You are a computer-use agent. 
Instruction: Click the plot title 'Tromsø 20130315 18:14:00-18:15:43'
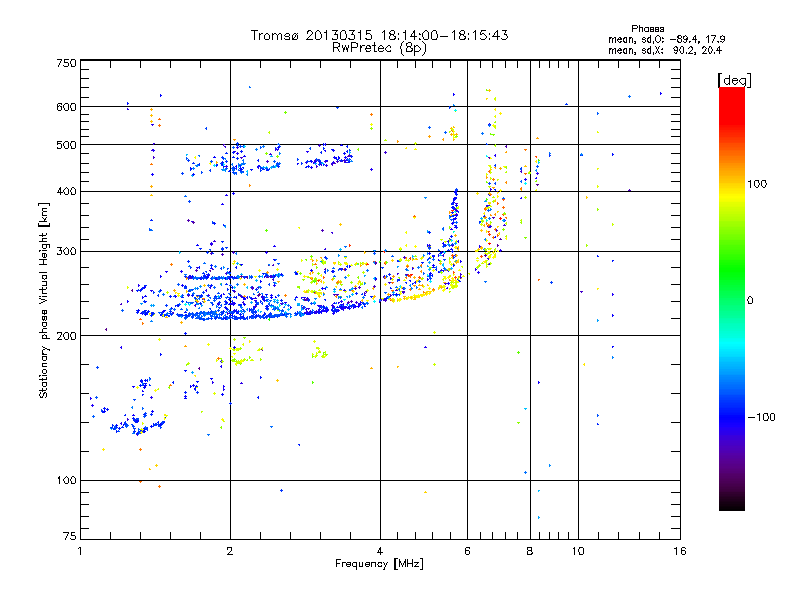tap(379, 35)
